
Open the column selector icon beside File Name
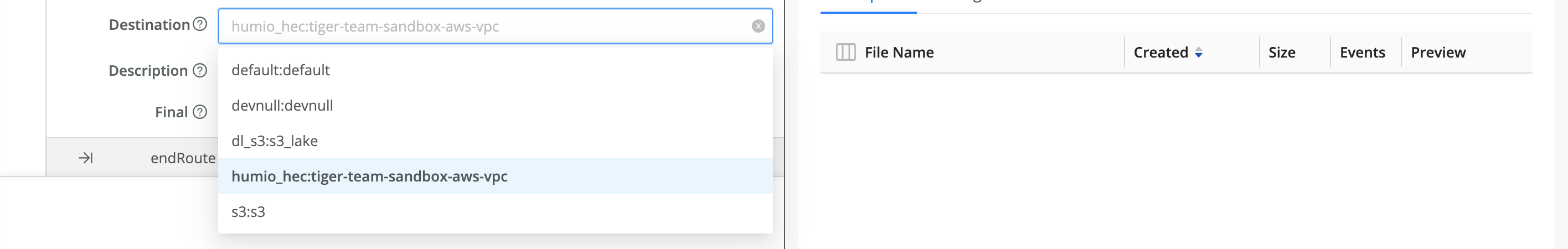pyautogui.click(x=845, y=53)
